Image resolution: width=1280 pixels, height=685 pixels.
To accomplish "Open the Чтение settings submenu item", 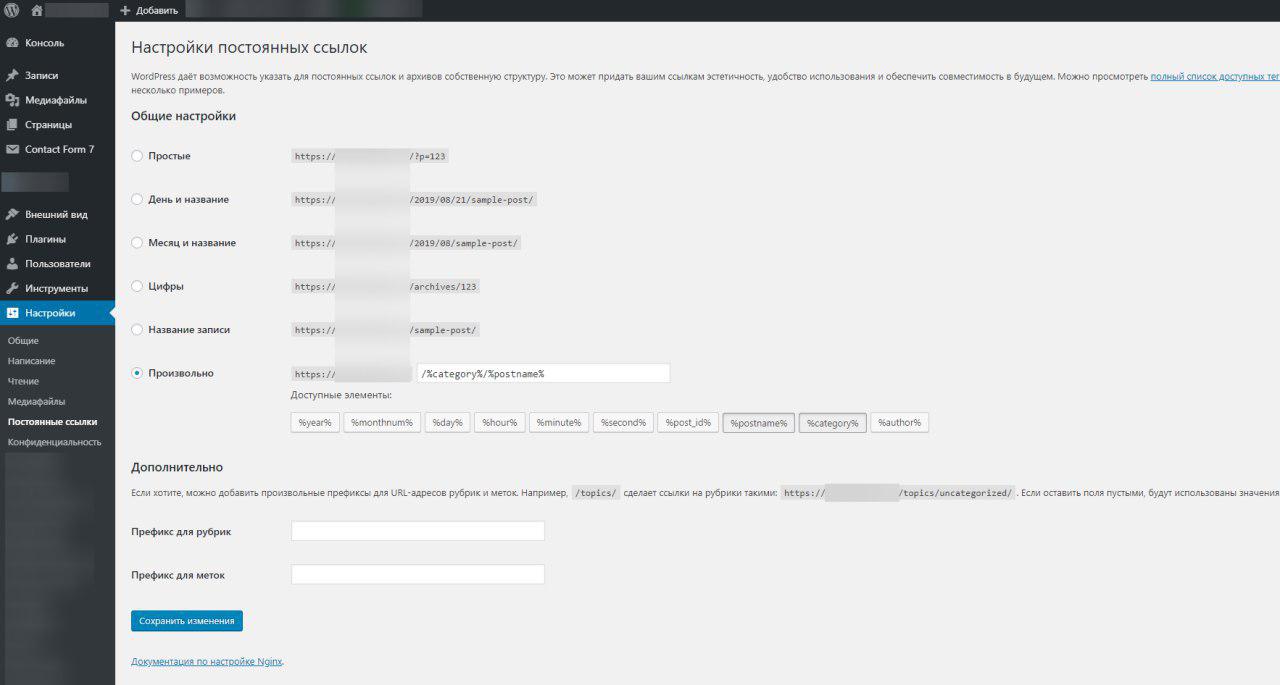I will [x=23, y=381].
